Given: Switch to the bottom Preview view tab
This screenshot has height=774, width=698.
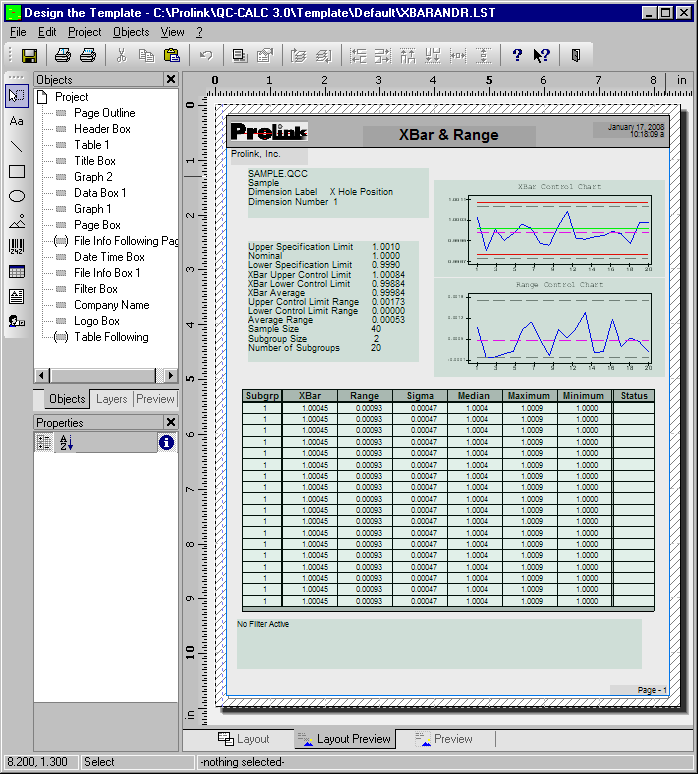Looking at the screenshot, I should (444, 739).
